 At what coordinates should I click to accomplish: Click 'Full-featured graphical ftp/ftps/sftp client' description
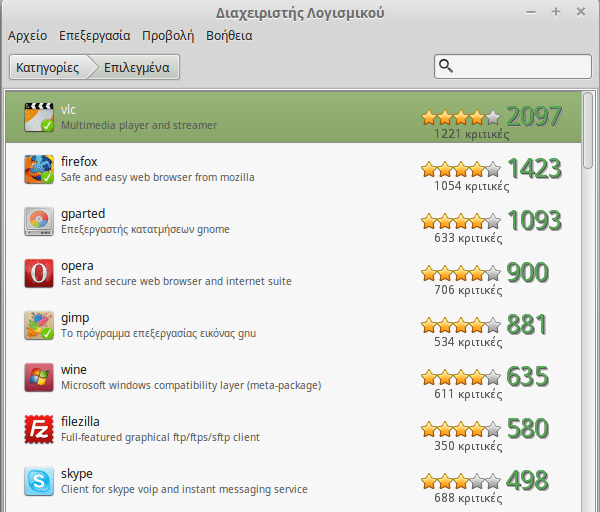(160, 437)
